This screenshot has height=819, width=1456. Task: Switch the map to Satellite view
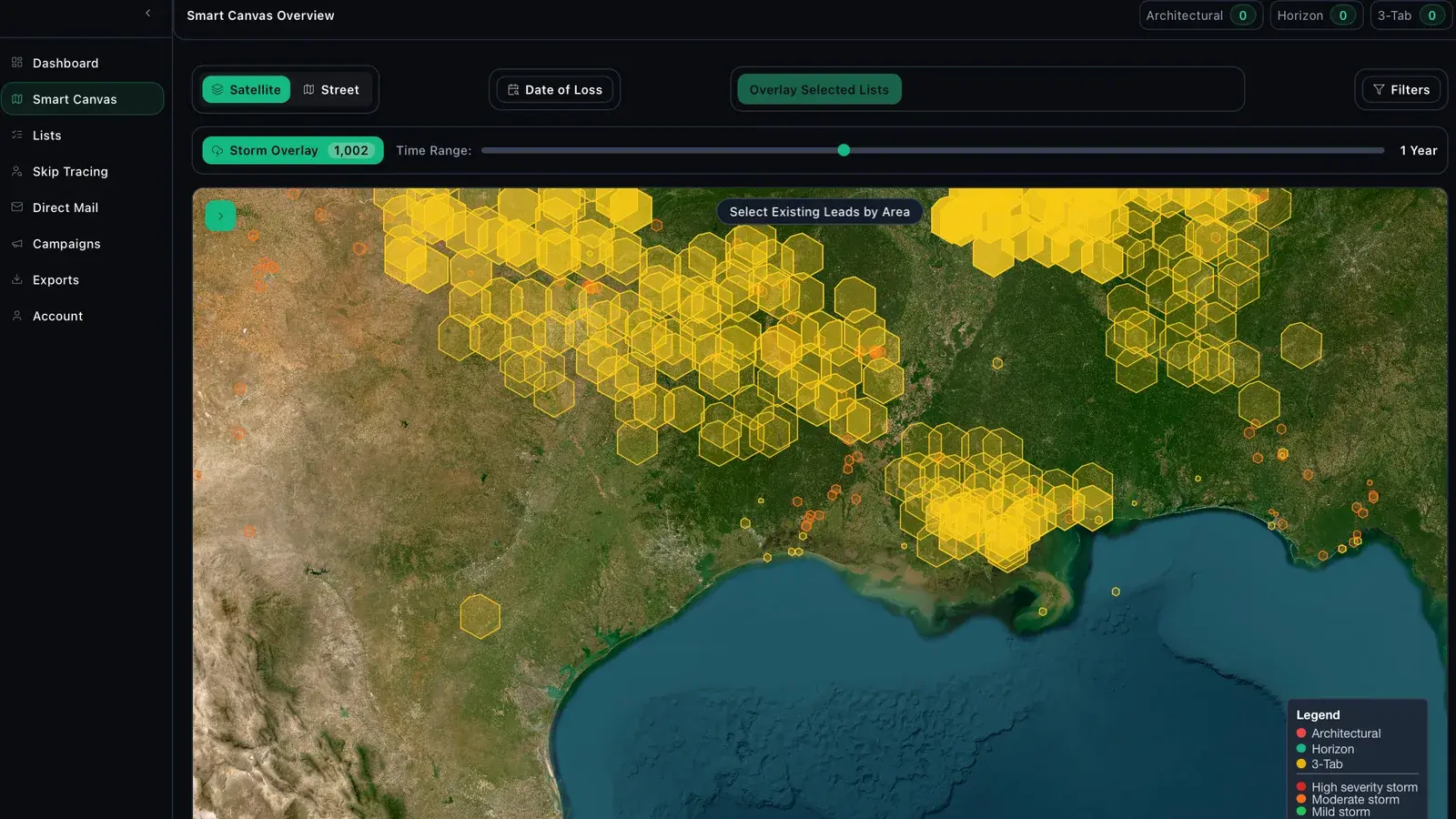click(x=247, y=89)
